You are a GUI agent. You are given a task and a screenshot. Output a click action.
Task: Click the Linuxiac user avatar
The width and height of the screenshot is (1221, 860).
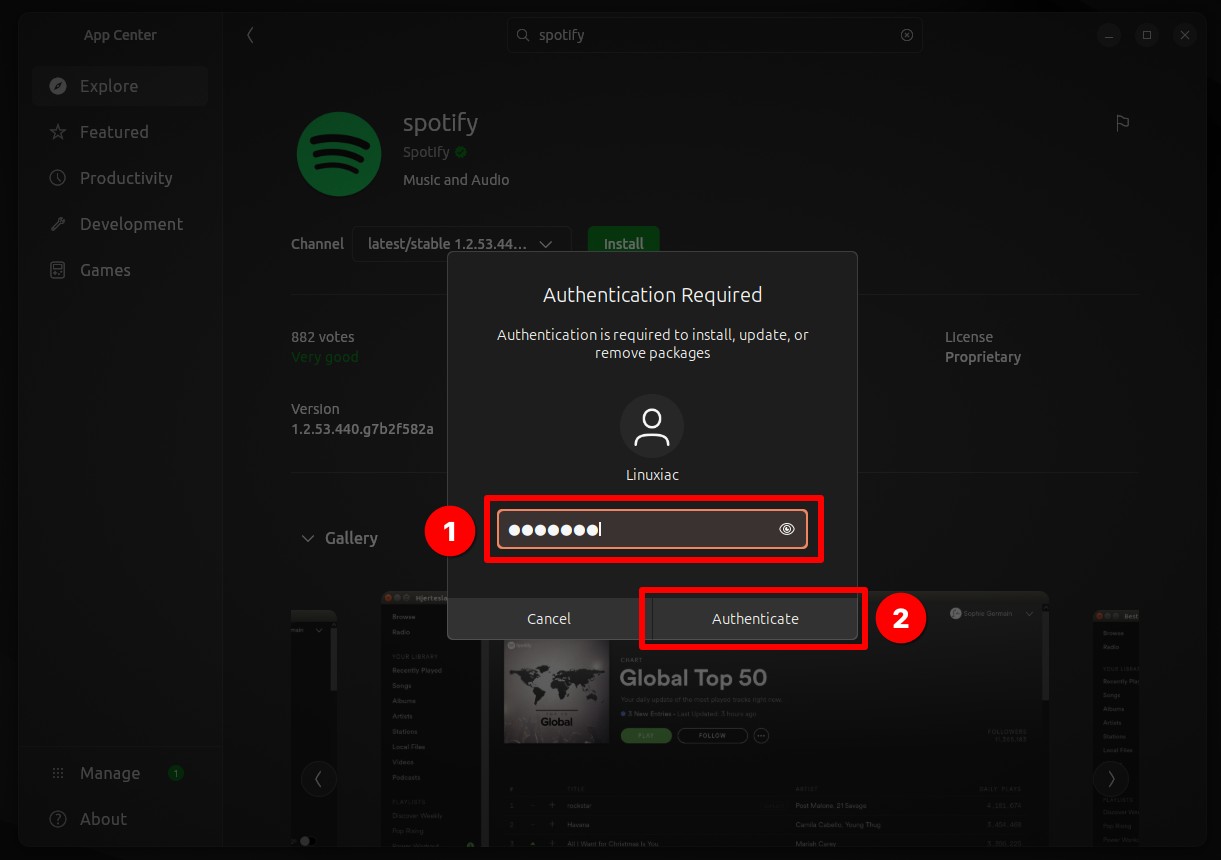pos(652,426)
